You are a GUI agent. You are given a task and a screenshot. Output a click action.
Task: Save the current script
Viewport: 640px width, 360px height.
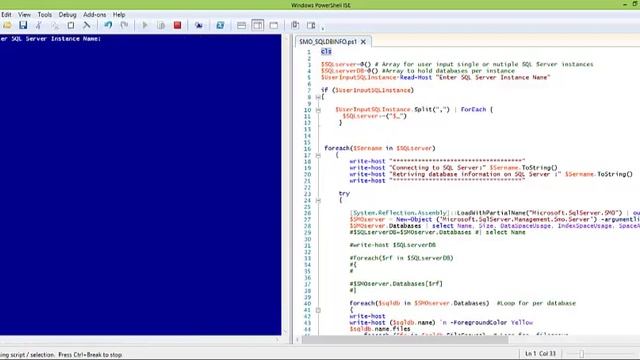click(x=23, y=25)
